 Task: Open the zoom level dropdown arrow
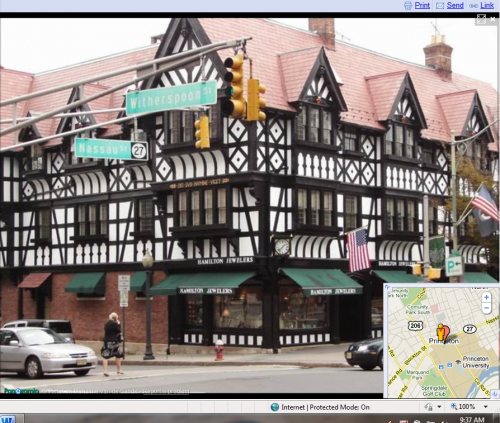[486, 407]
